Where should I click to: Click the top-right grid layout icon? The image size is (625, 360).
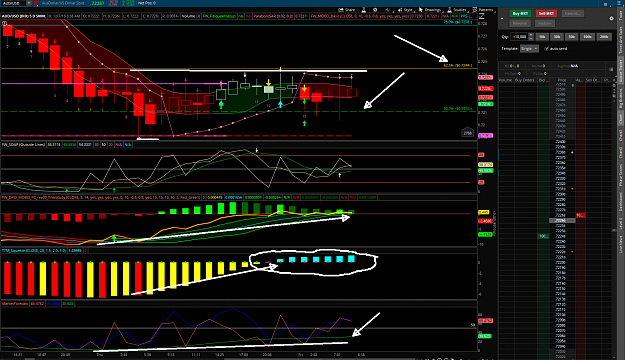click(606, 5)
